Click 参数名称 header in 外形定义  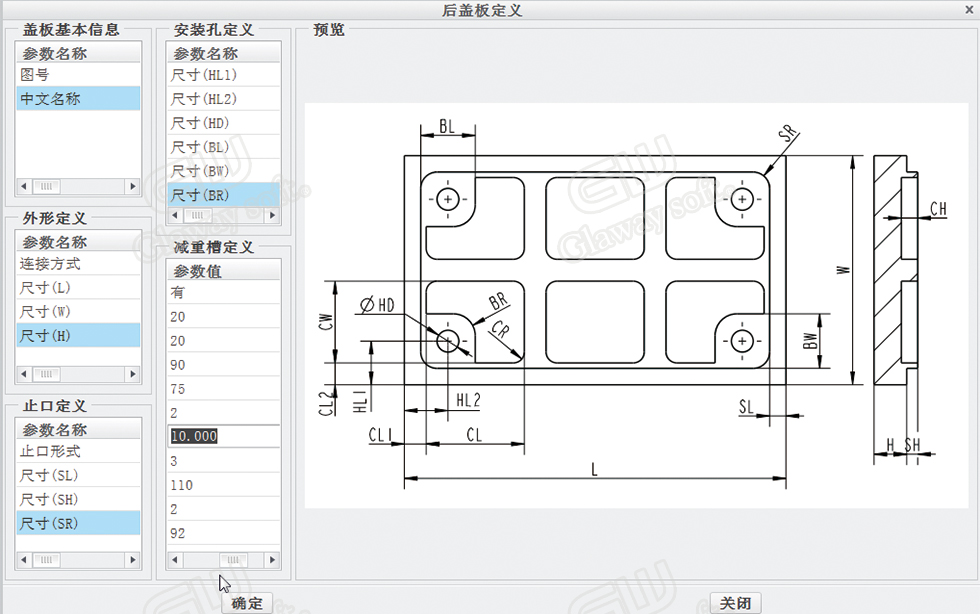[79, 242]
